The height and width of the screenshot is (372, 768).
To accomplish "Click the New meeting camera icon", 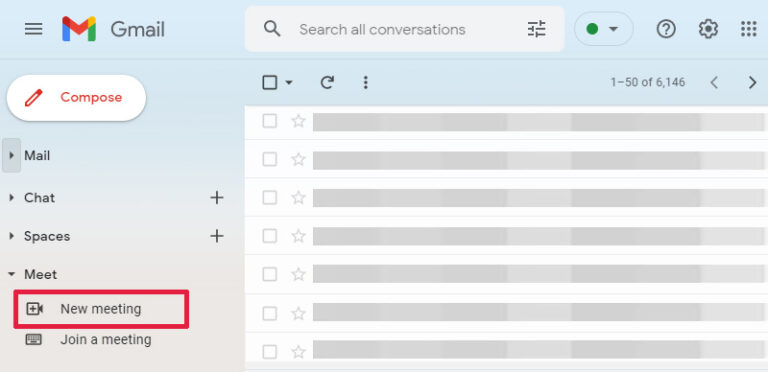I will click(x=34, y=309).
